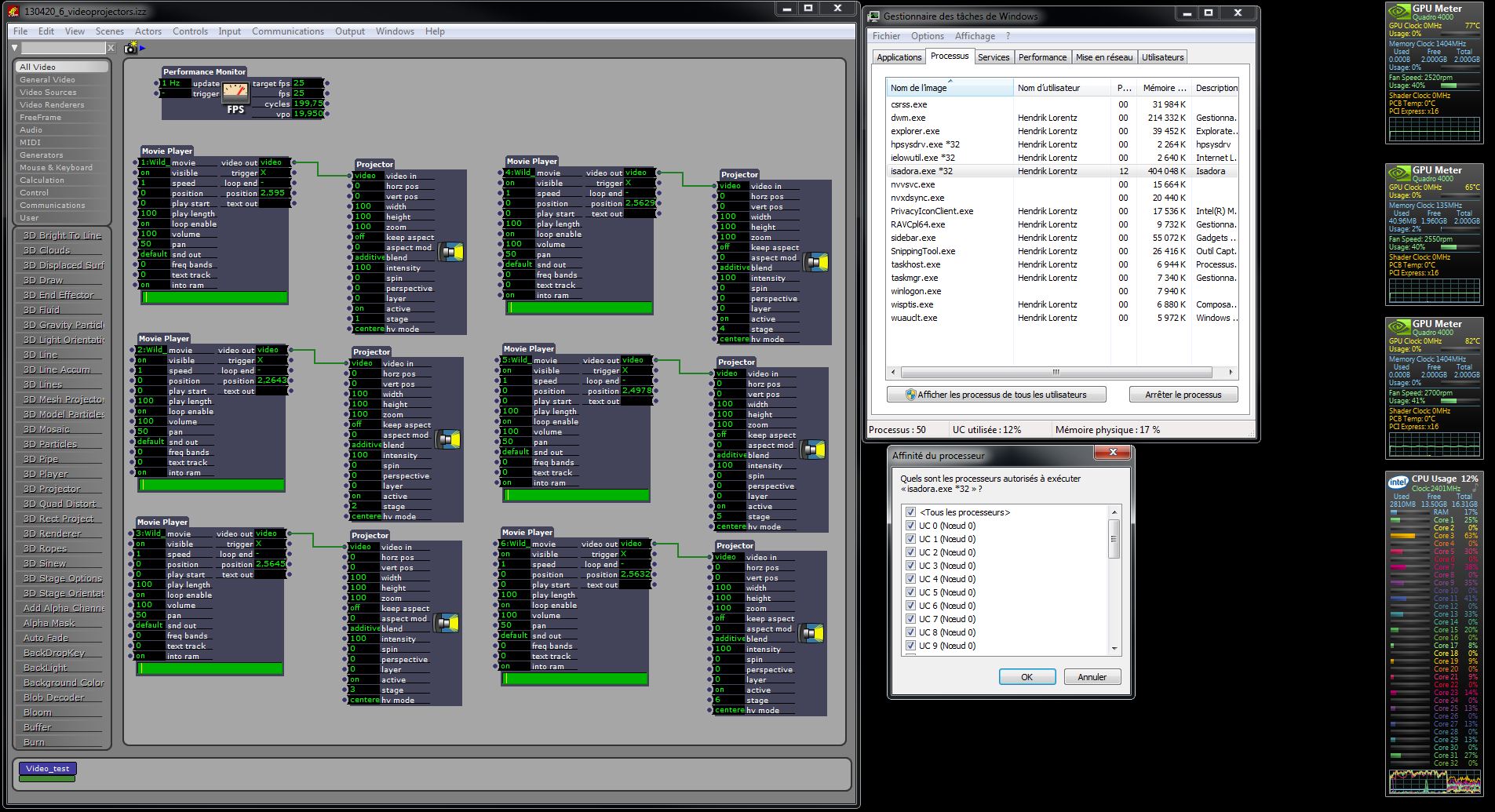Switch to the Services tab
The image size is (1495, 812).
click(994, 57)
